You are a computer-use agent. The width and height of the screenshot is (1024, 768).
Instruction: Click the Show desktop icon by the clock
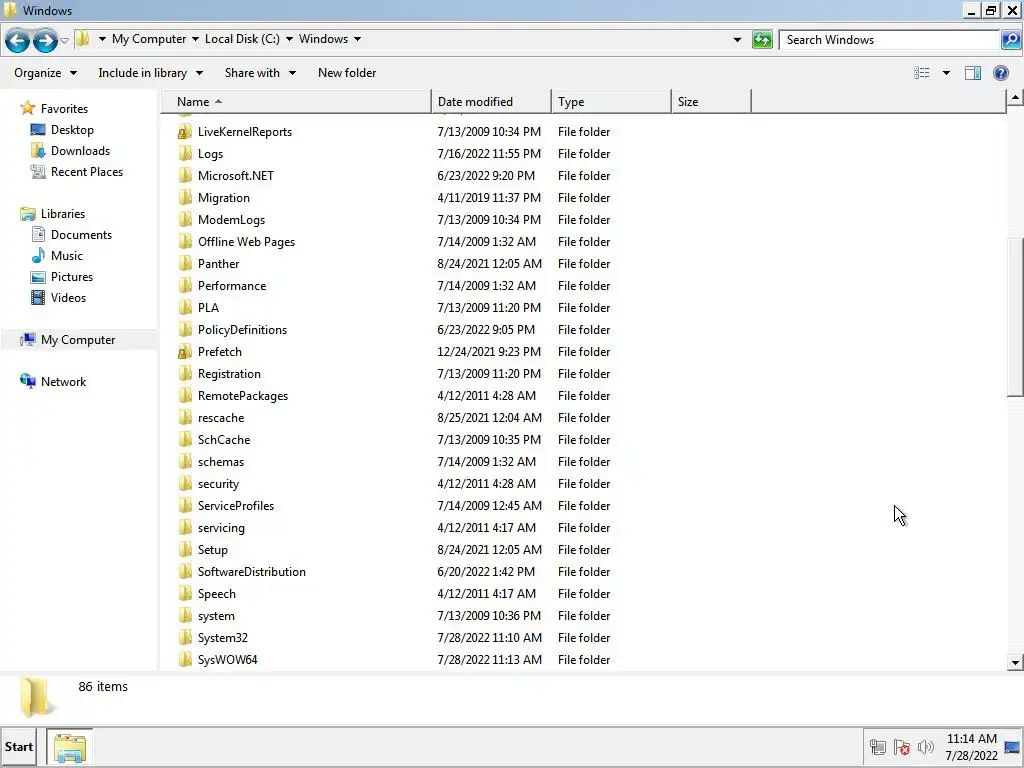1012,748
